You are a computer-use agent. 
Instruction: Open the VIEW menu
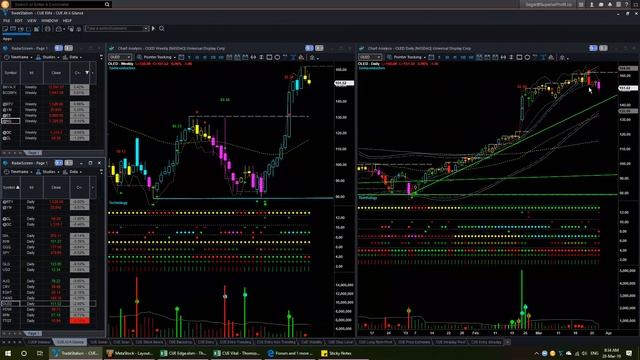32,20
